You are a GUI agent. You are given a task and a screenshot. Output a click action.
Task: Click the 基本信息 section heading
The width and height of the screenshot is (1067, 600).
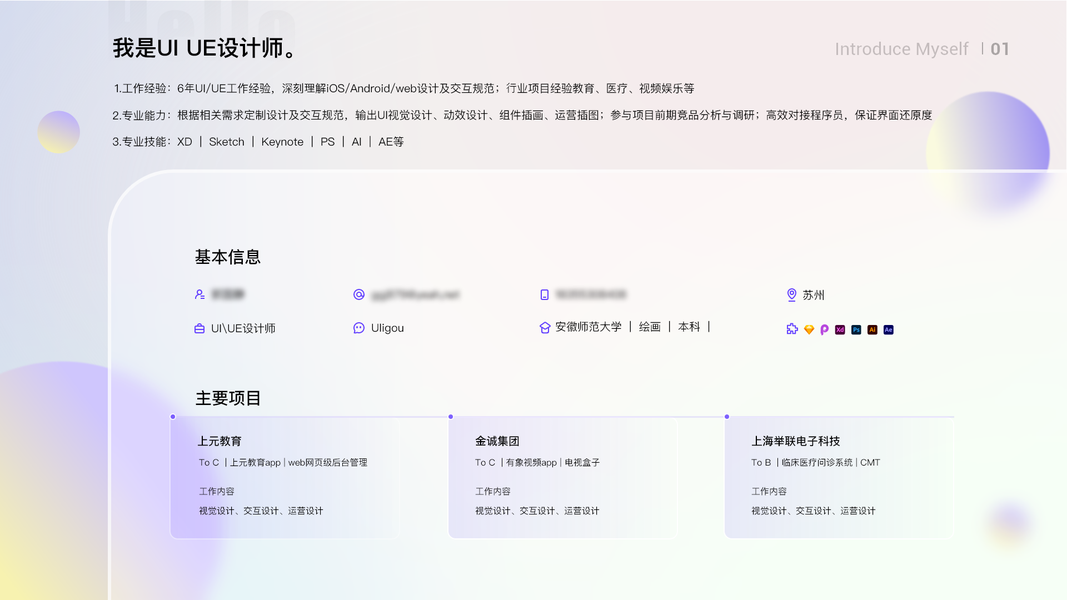pyautogui.click(x=227, y=257)
